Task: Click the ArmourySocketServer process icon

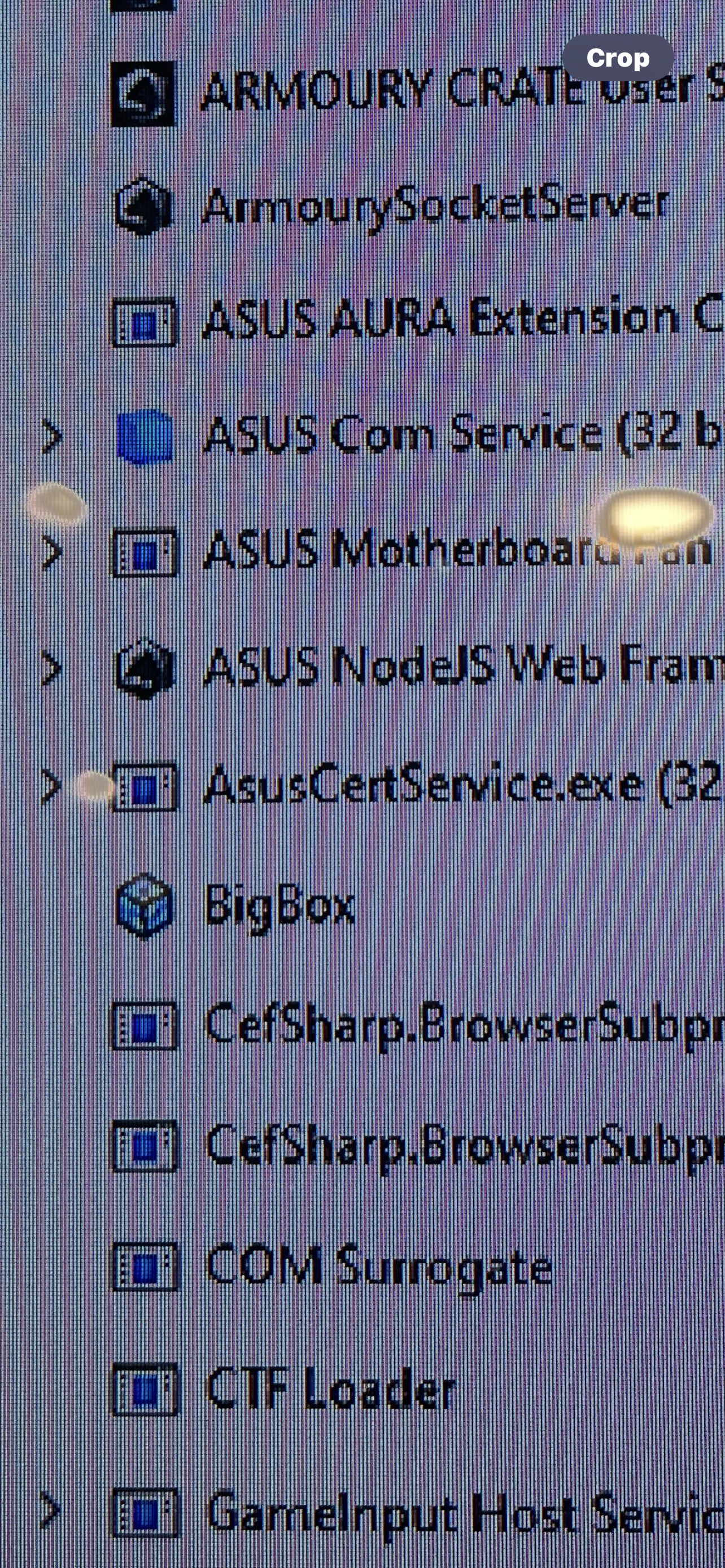Action: (x=143, y=207)
